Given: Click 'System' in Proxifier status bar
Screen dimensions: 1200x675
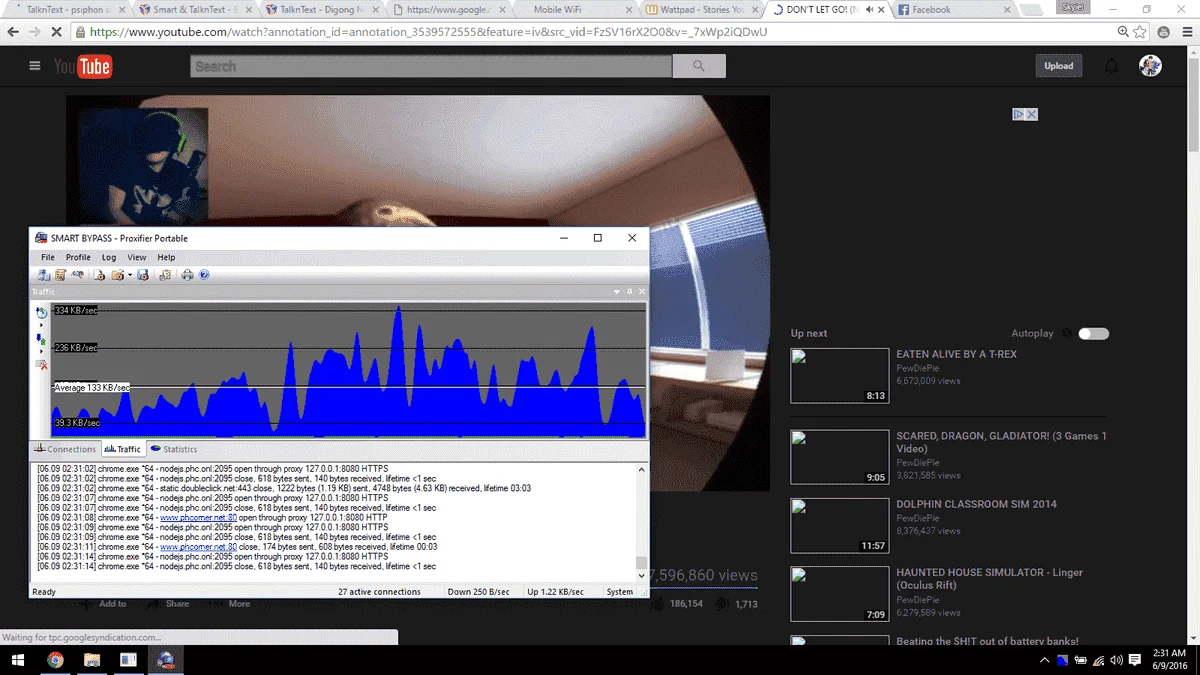Looking at the screenshot, I should point(619,592).
